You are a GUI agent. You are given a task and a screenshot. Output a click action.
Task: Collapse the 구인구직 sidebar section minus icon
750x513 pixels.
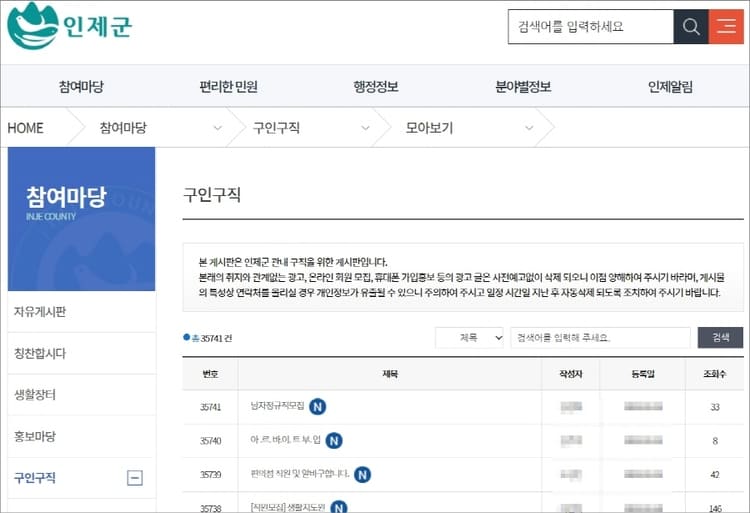[x=135, y=478]
